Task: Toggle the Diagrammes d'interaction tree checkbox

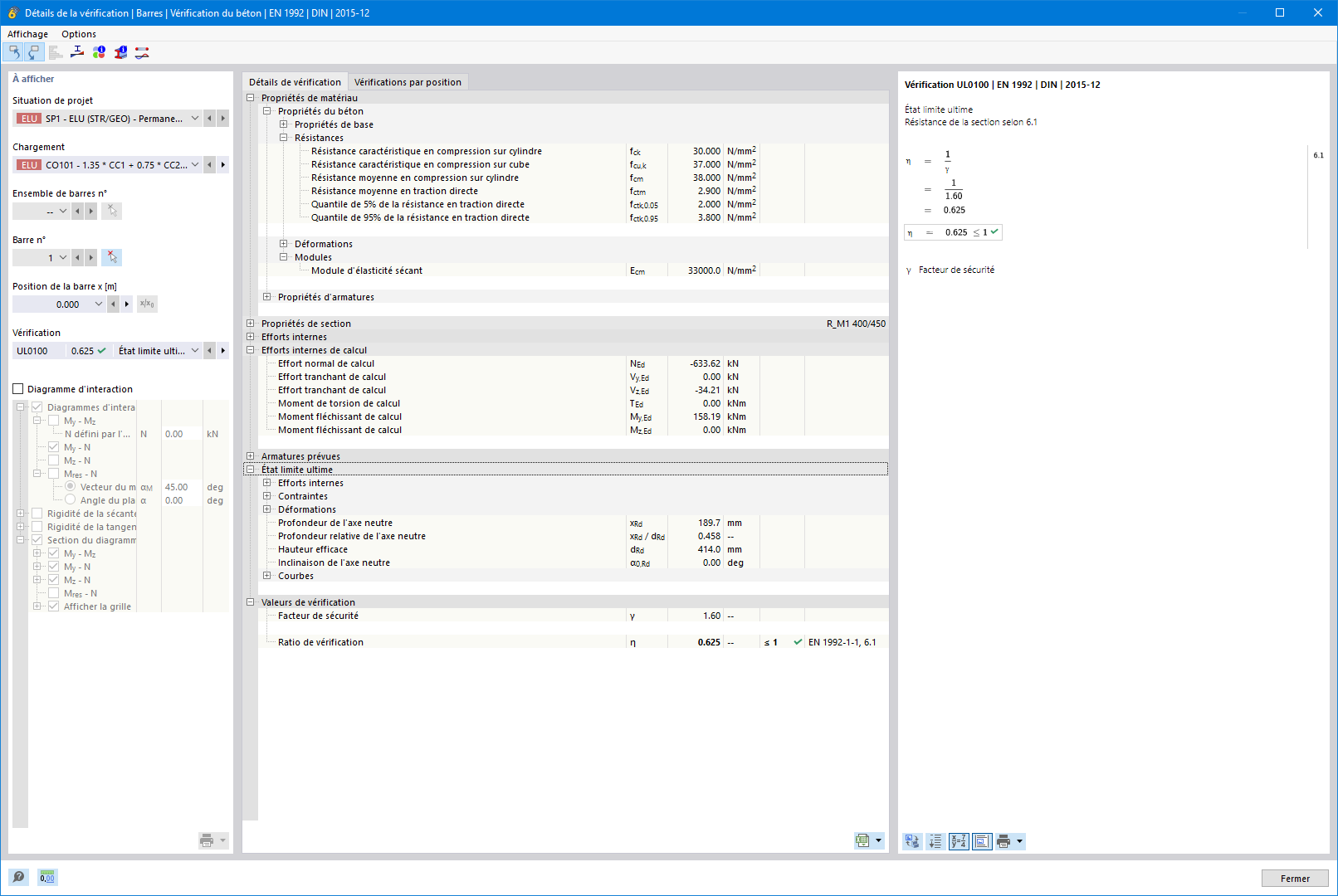Action: point(37,407)
